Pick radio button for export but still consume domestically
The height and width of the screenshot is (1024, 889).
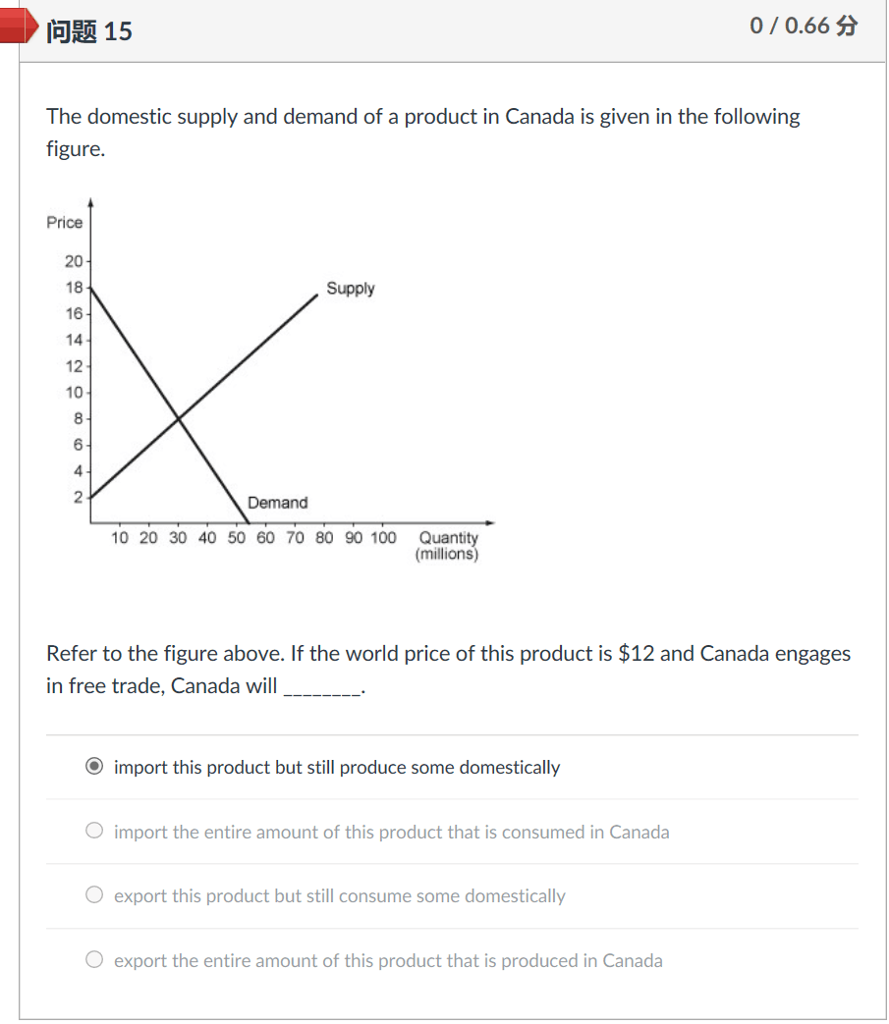[95, 895]
